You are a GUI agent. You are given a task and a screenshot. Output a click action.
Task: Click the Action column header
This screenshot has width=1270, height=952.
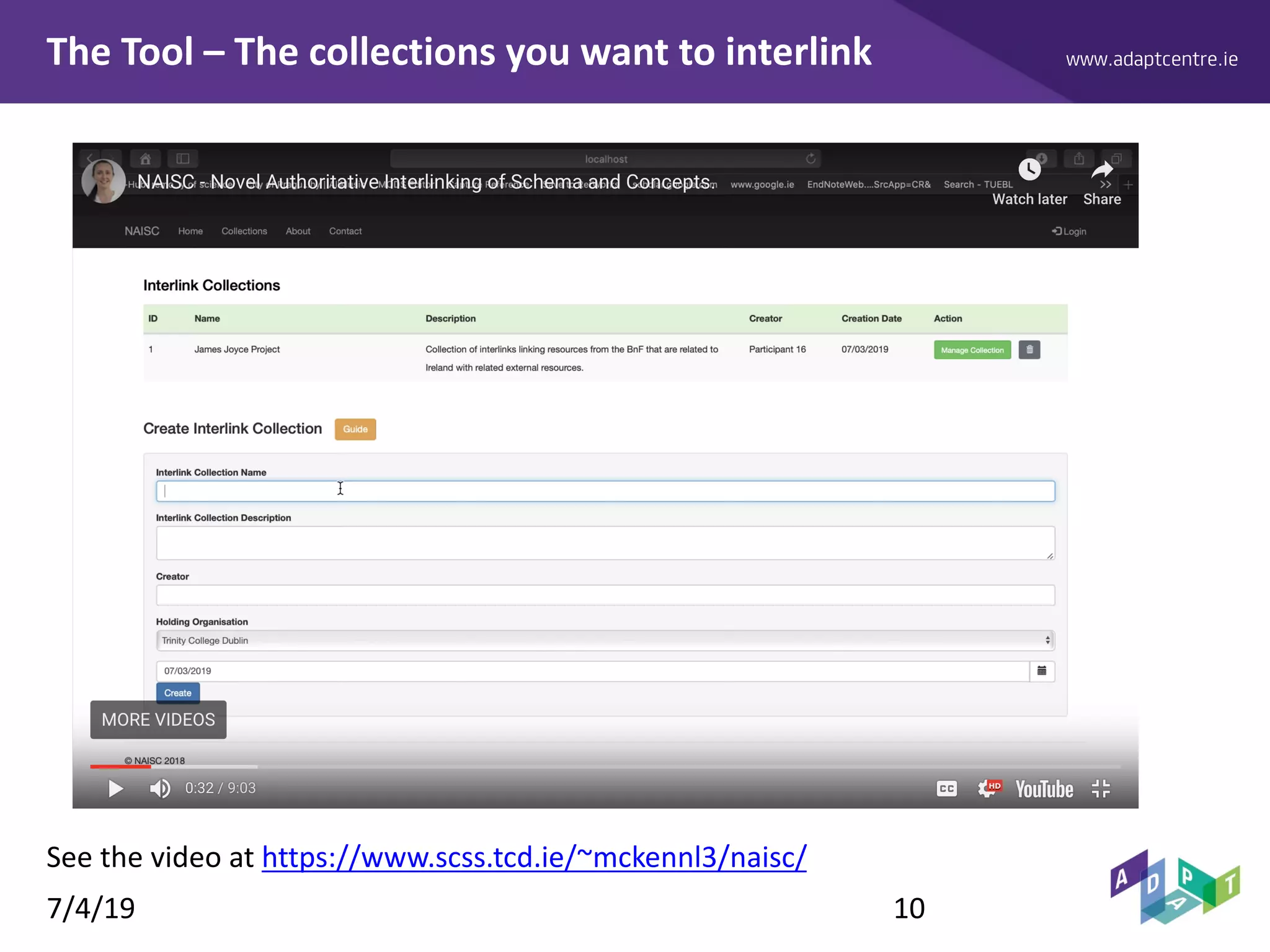(x=948, y=319)
